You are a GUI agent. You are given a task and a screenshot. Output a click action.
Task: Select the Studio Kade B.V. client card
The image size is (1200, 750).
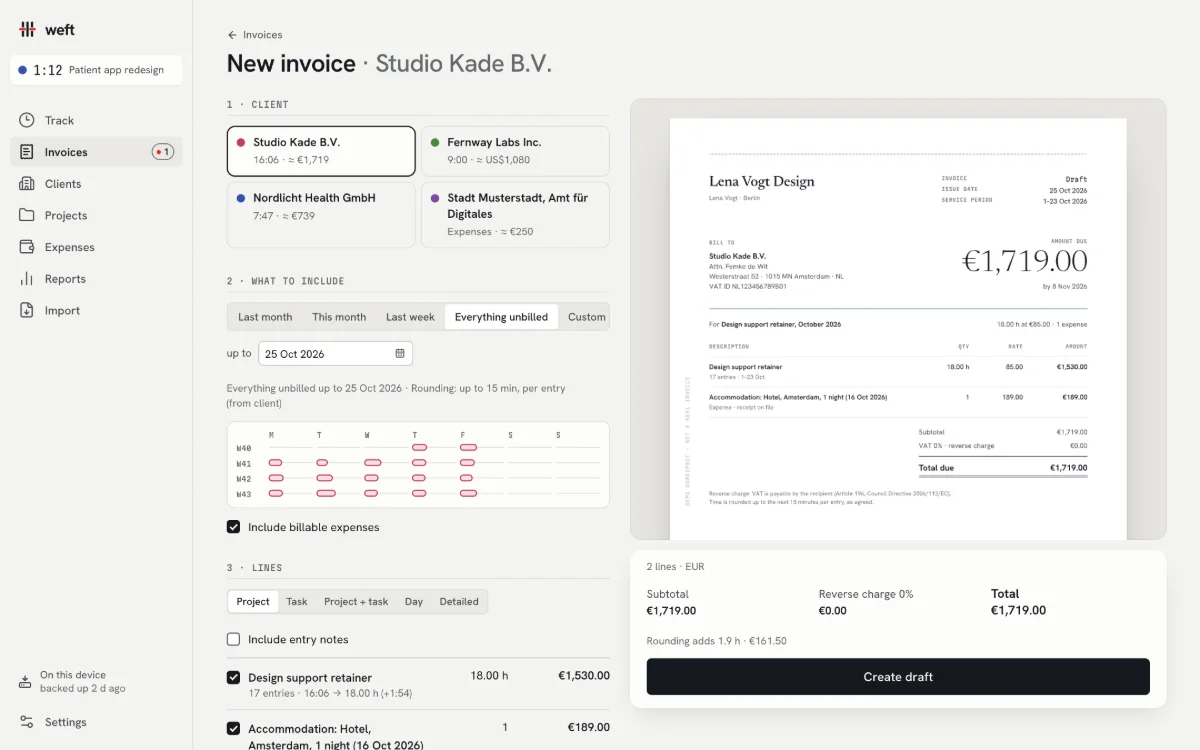(x=321, y=151)
